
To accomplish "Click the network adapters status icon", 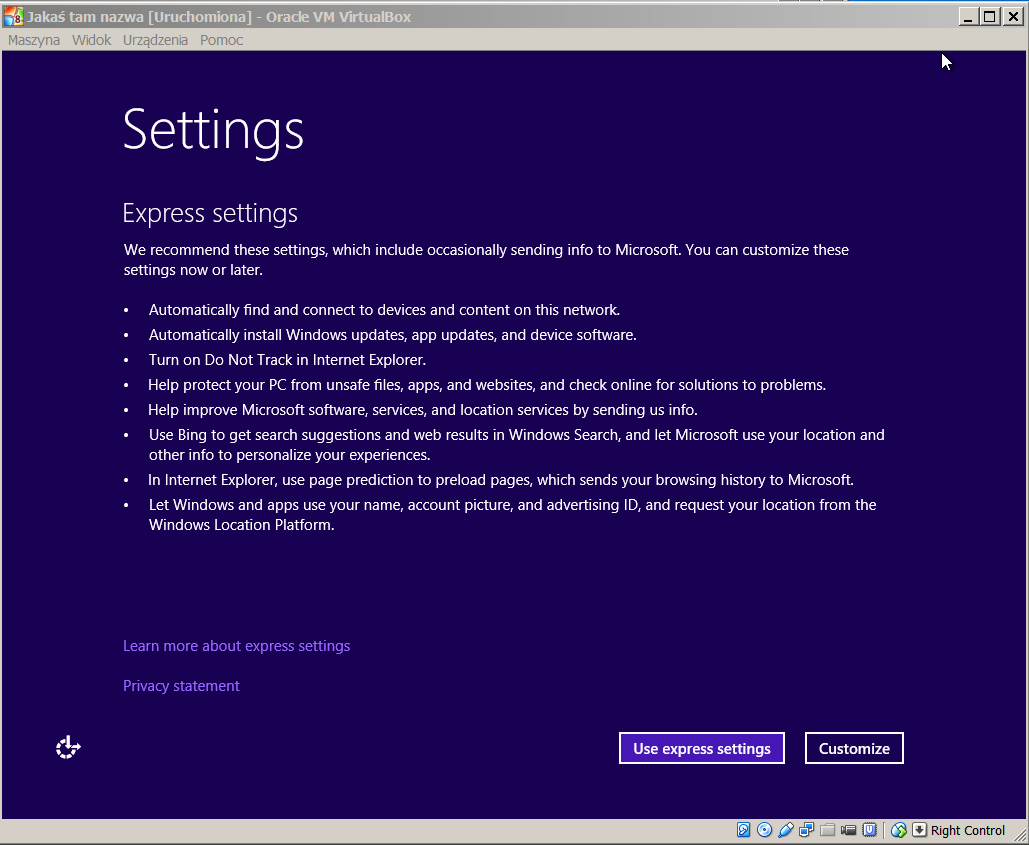I will tap(807, 830).
